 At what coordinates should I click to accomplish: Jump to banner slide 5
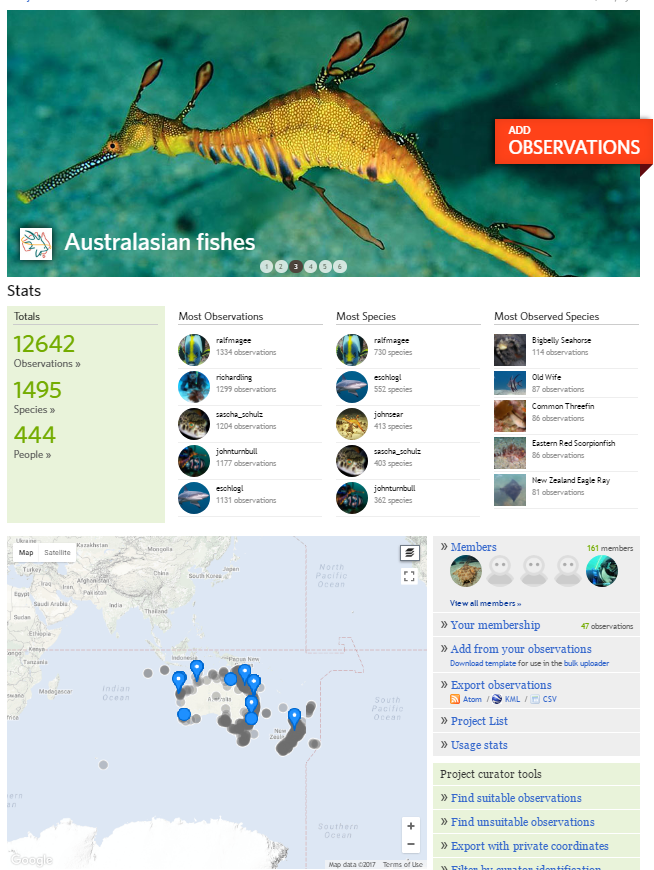[x=325, y=266]
